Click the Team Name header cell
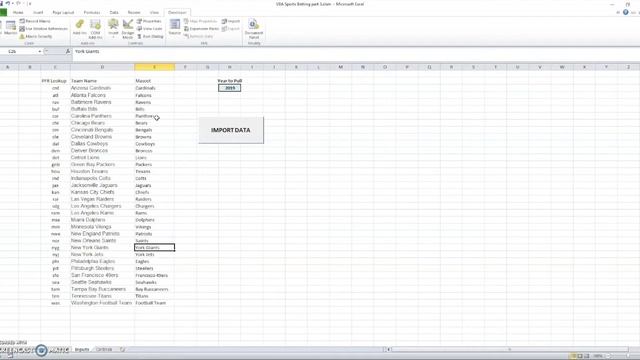The width and height of the screenshot is (640, 360). [x=102, y=81]
